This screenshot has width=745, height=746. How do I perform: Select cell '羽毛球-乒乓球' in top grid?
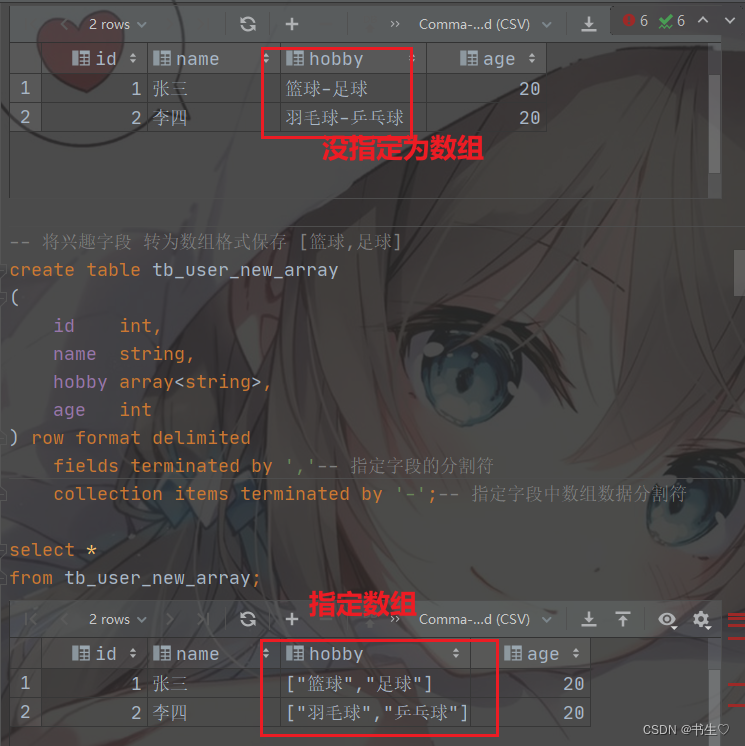pos(353,118)
